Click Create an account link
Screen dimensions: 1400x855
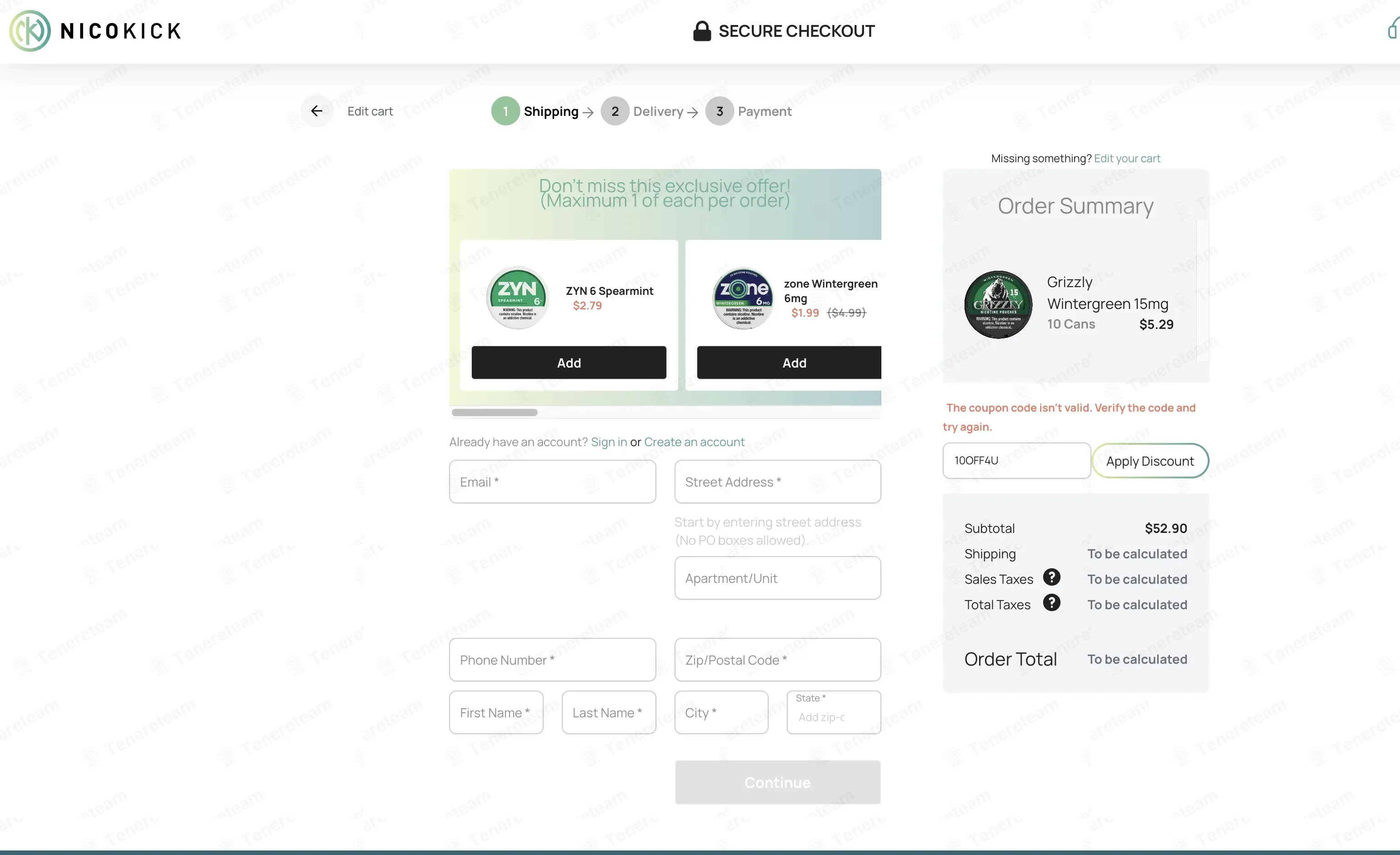[x=694, y=442]
